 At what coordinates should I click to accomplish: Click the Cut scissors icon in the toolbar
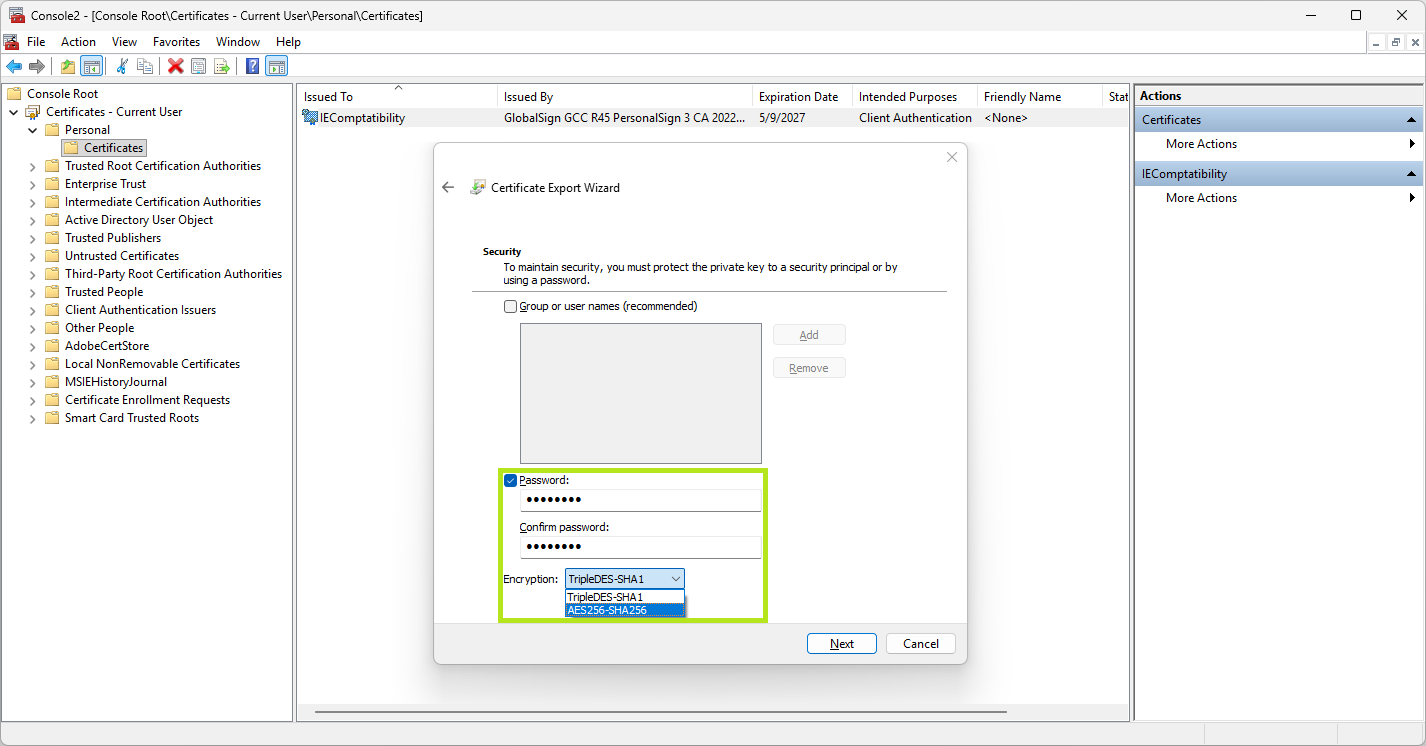[x=122, y=66]
